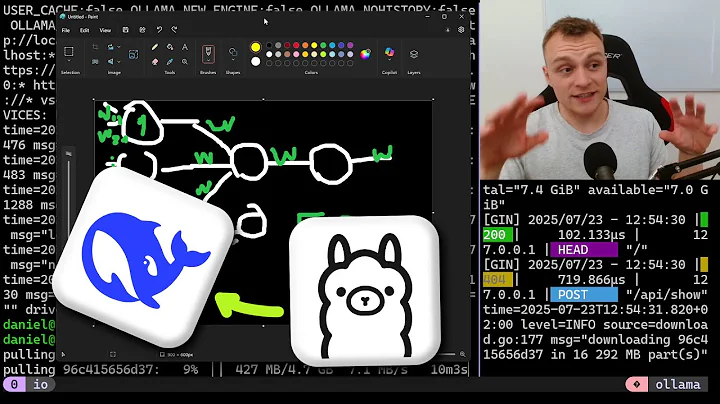Select the white Color 2 circle

click(256, 62)
